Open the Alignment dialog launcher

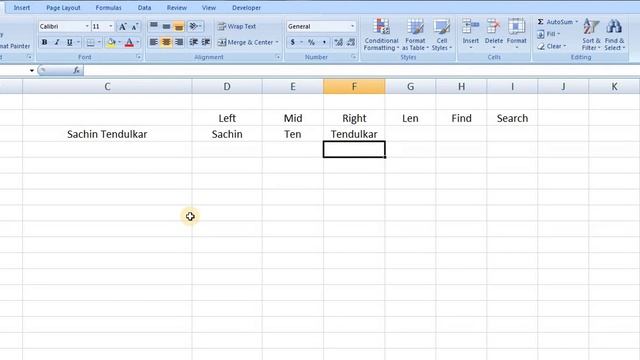coord(278,57)
